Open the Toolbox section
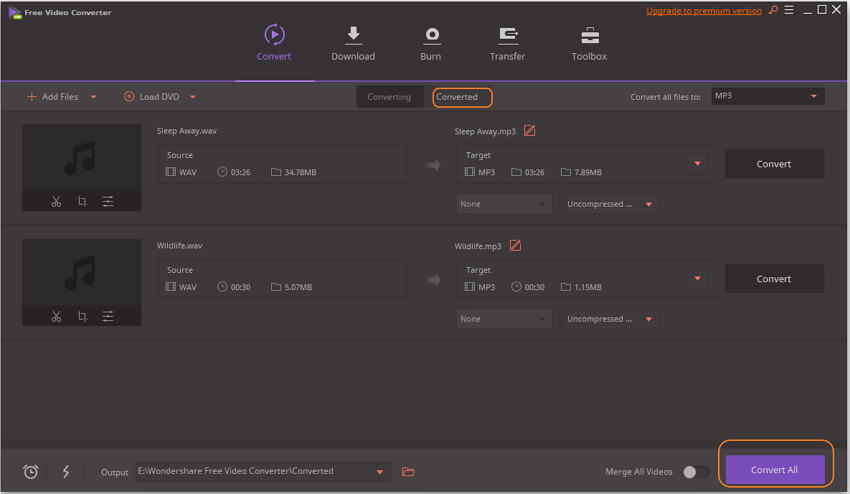Screen dimensions: 850x494 pos(589,43)
